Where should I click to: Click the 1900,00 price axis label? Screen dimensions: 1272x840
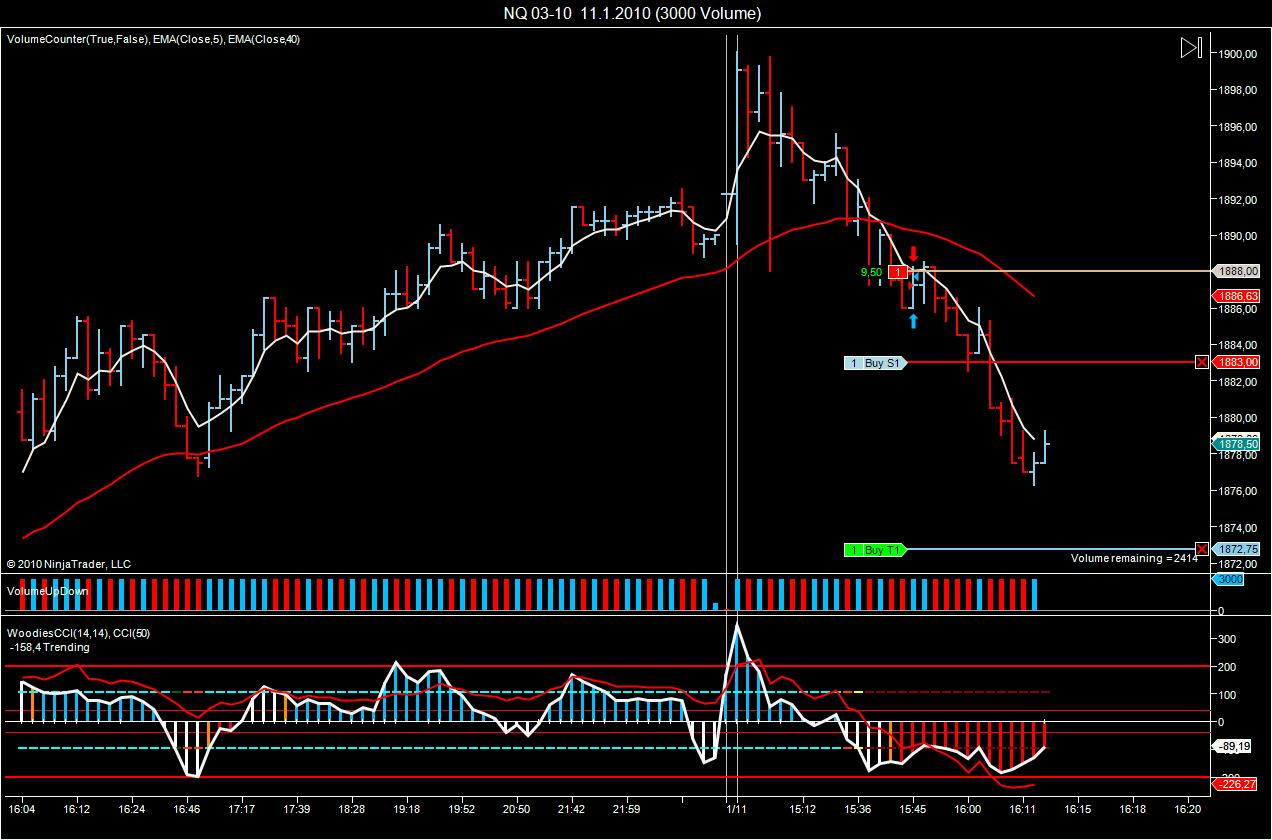pos(1237,54)
